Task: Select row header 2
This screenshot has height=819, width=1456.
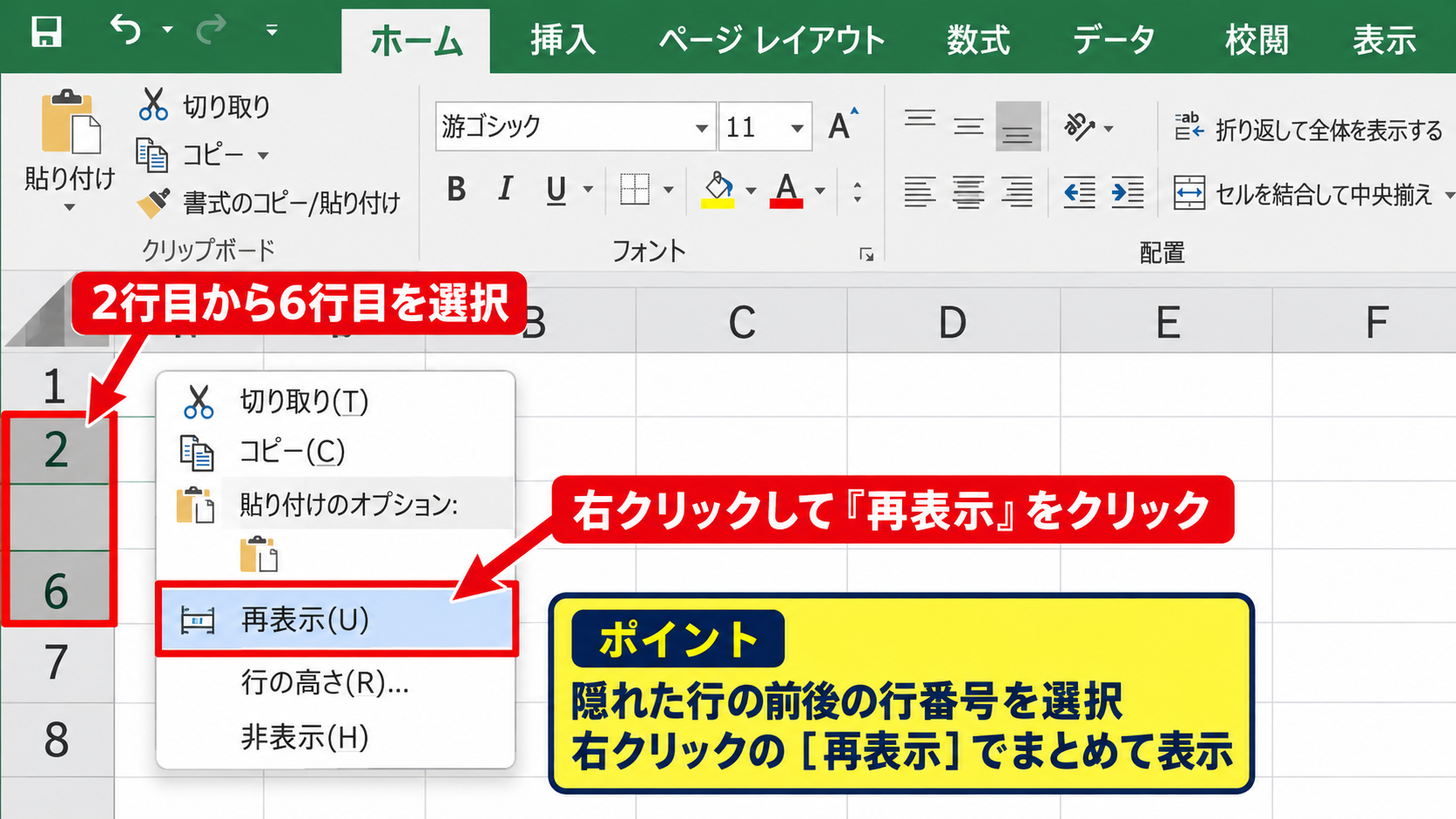Action: 57,450
